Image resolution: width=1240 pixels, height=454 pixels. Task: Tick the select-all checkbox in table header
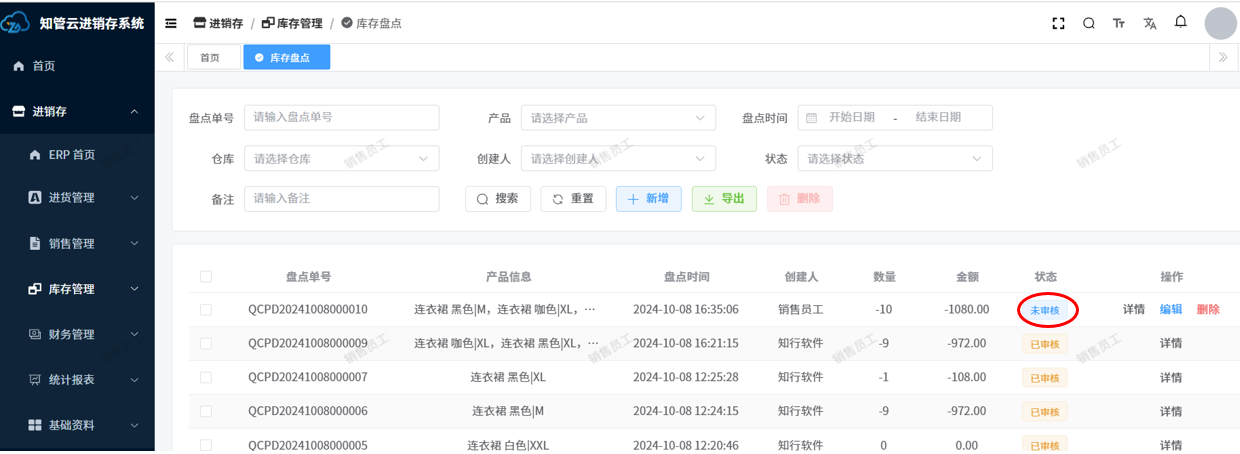[206, 277]
